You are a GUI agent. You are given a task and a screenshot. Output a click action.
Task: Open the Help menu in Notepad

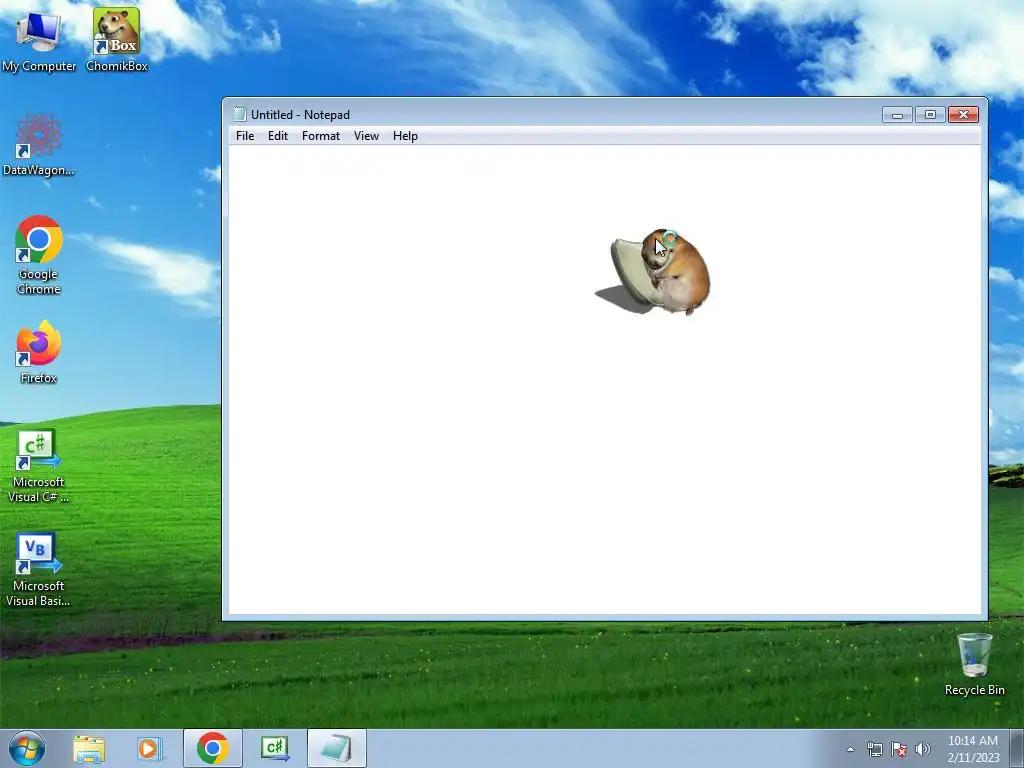pyautogui.click(x=405, y=136)
